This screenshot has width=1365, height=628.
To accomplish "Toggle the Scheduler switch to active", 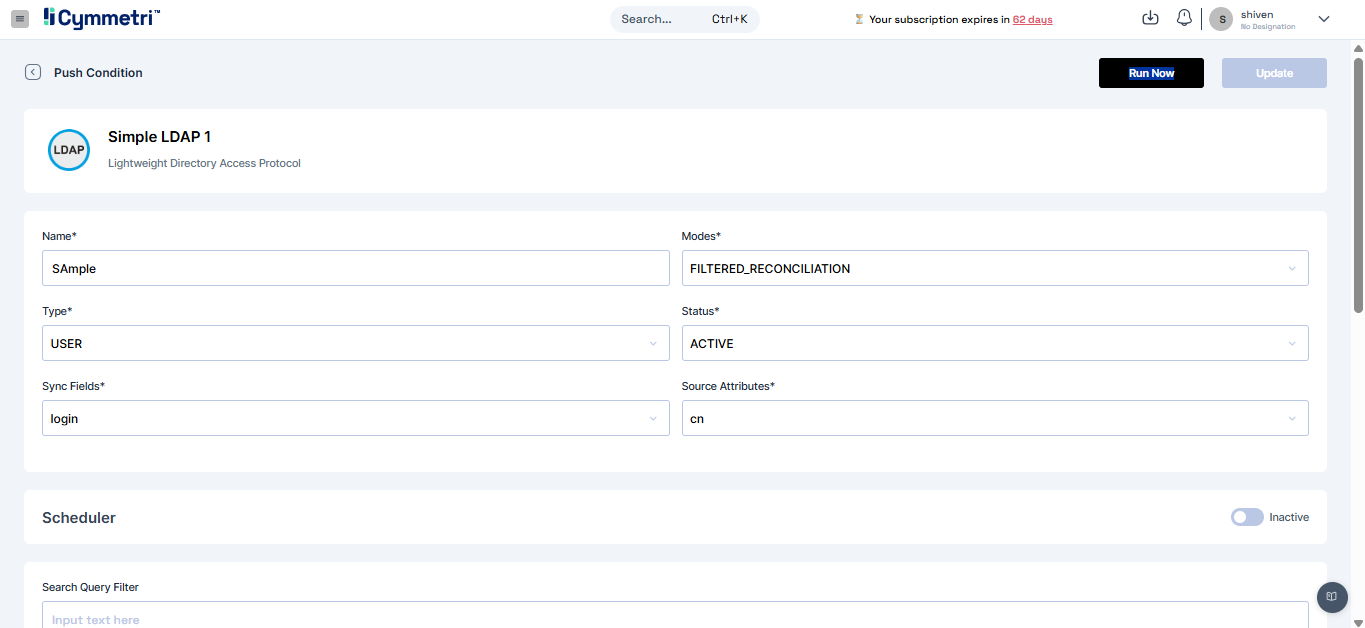I will coord(1247,517).
